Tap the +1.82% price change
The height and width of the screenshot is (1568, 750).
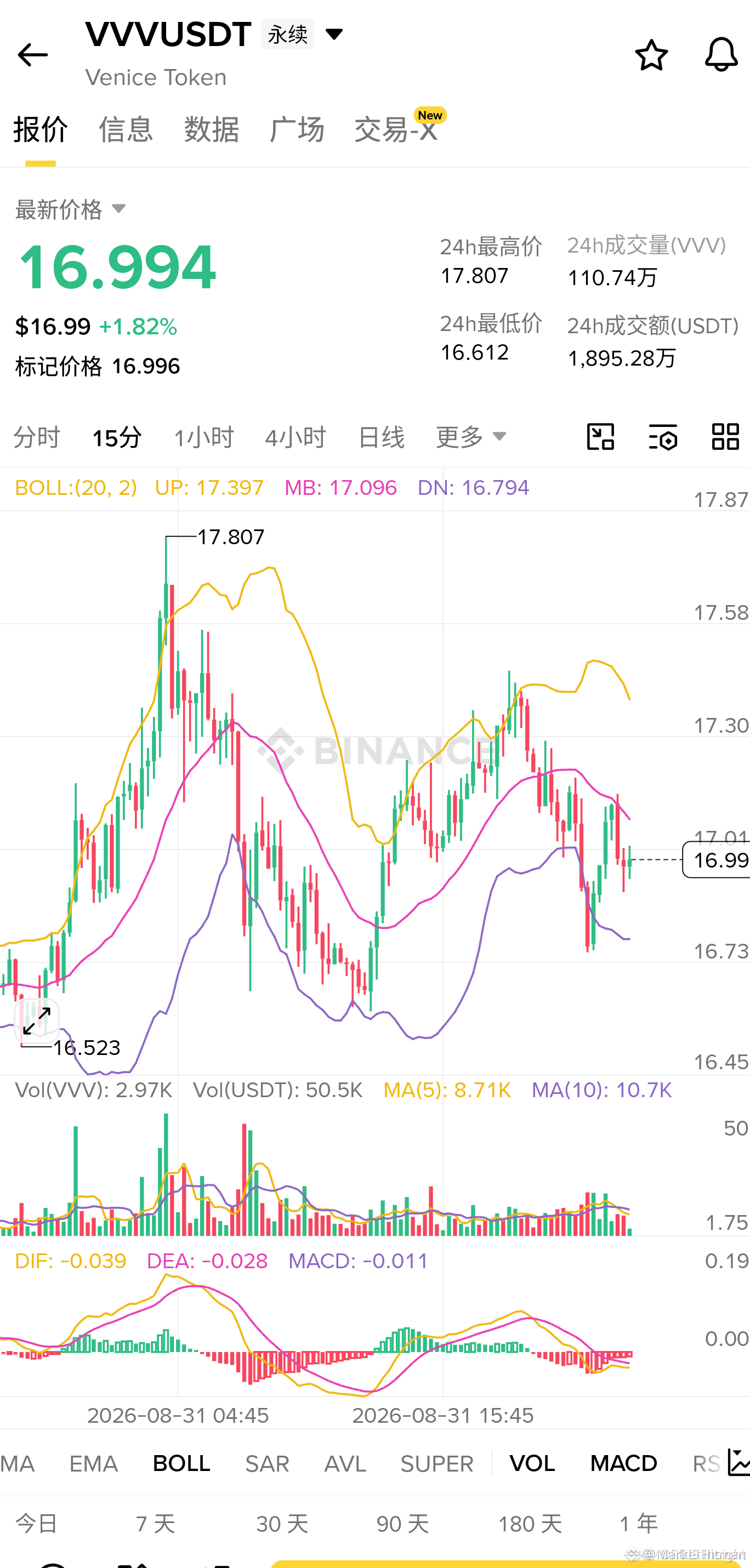pyautogui.click(x=138, y=327)
